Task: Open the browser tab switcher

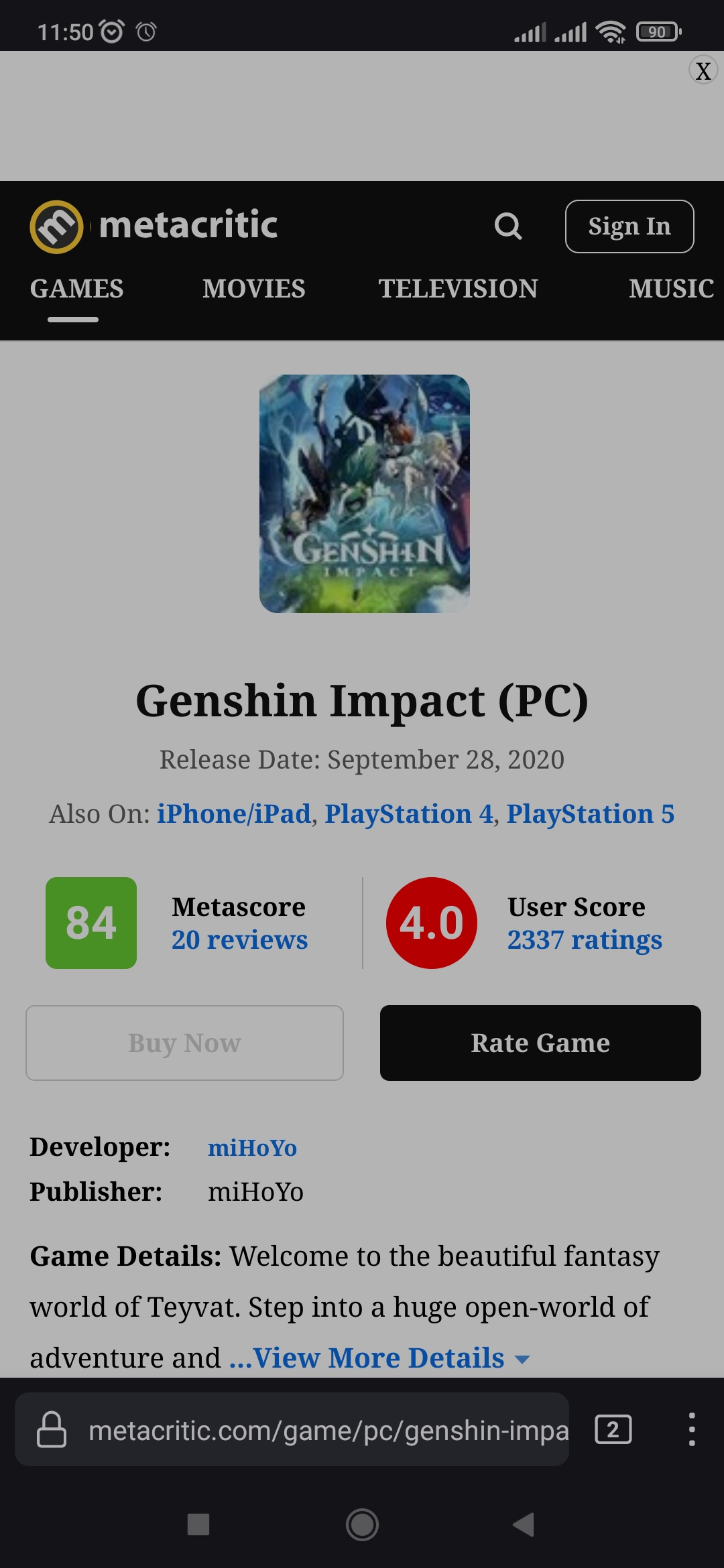Action: (613, 1429)
